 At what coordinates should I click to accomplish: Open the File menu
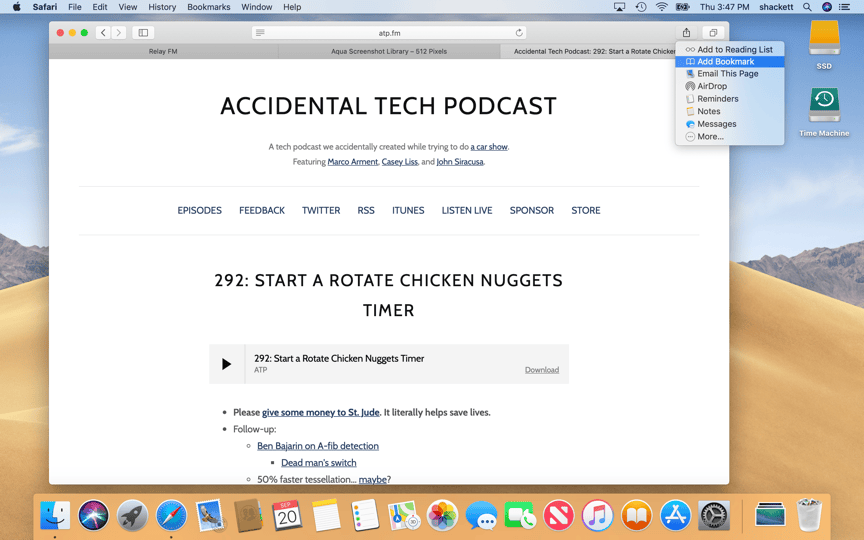(x=74, y=7)
